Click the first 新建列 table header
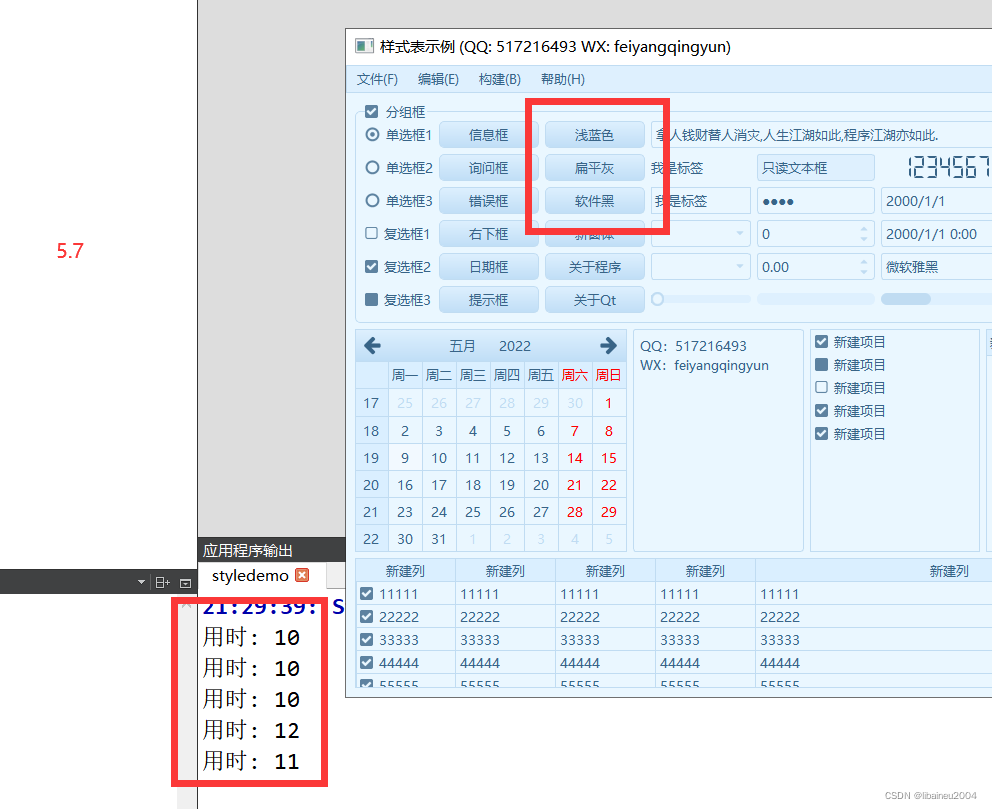Image resolution: width=992 pixels, height=809 pixels. 405,571
